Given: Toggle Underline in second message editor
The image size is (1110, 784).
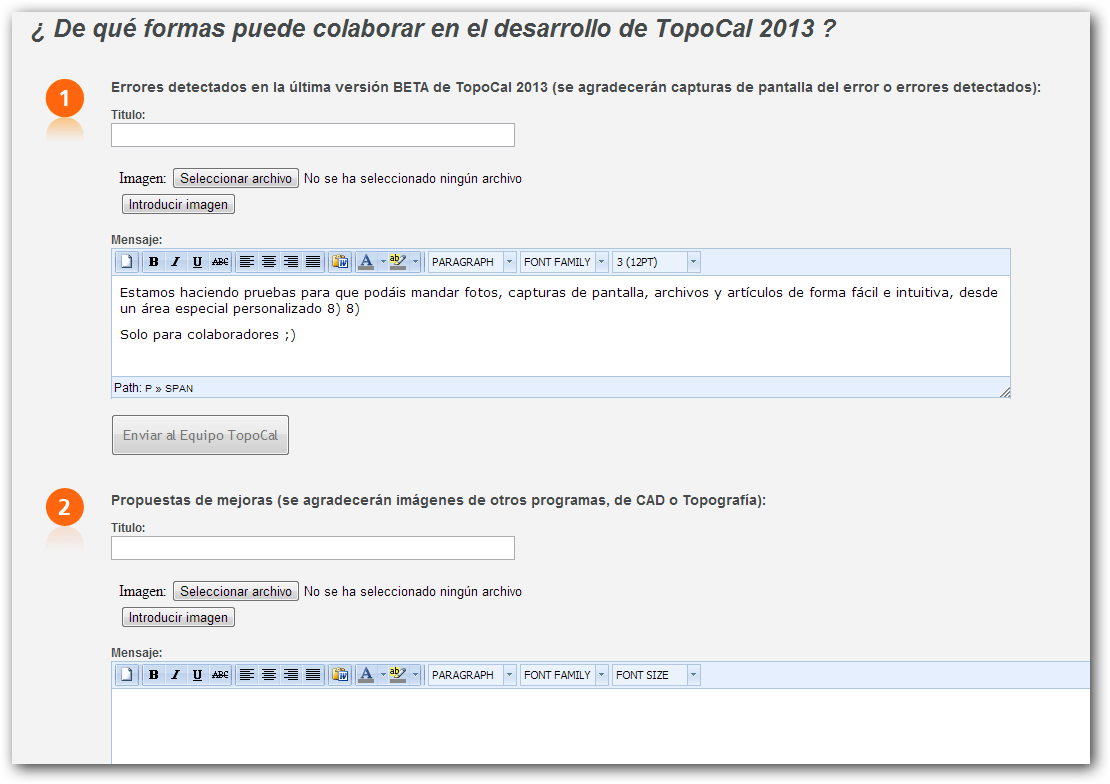Looking at the screenshot, I should (198, 675).
